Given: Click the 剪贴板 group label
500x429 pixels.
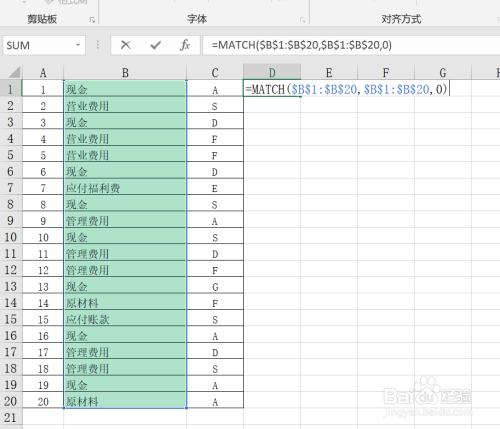Looking at the screenshot, I should pos(42,19).
